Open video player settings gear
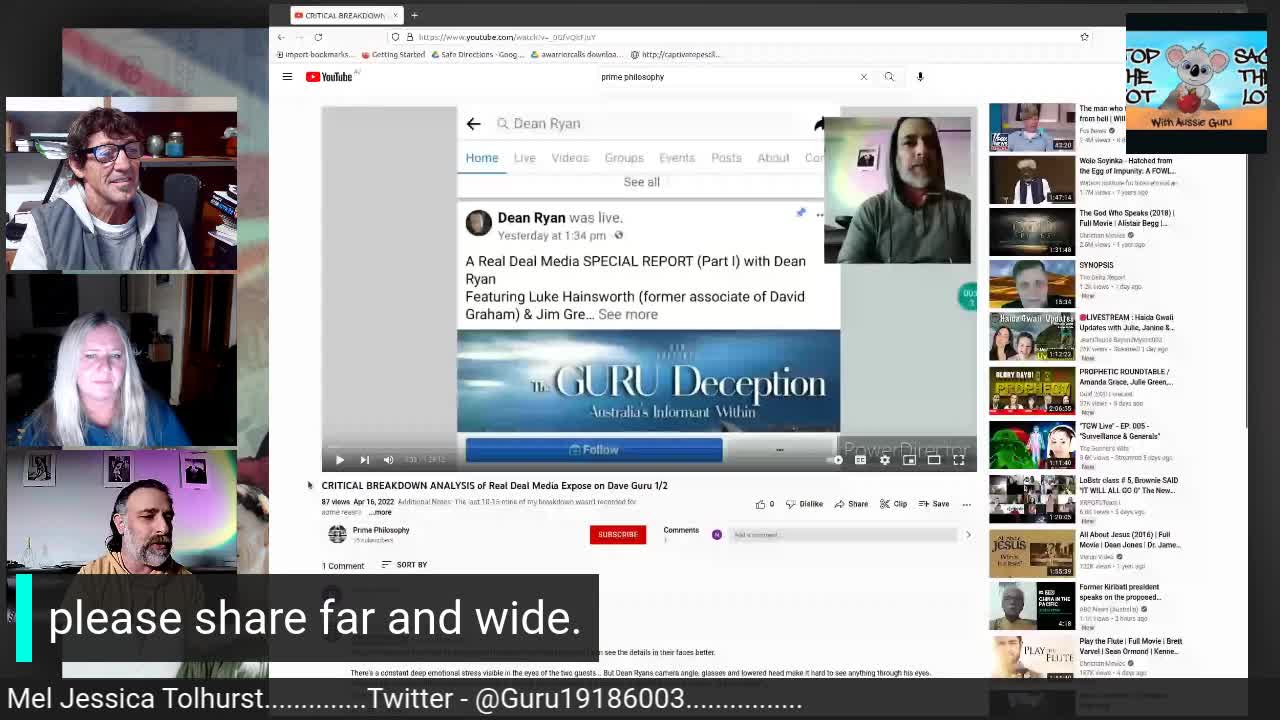Viewport: 1280px width, 720px height. pyautogui.click(x=884, y=460)
